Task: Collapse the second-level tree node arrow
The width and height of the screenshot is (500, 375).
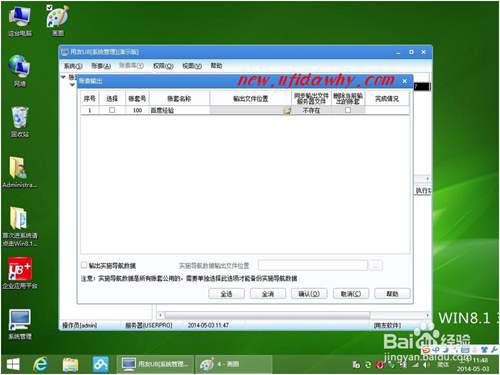Action: point(72,85)
